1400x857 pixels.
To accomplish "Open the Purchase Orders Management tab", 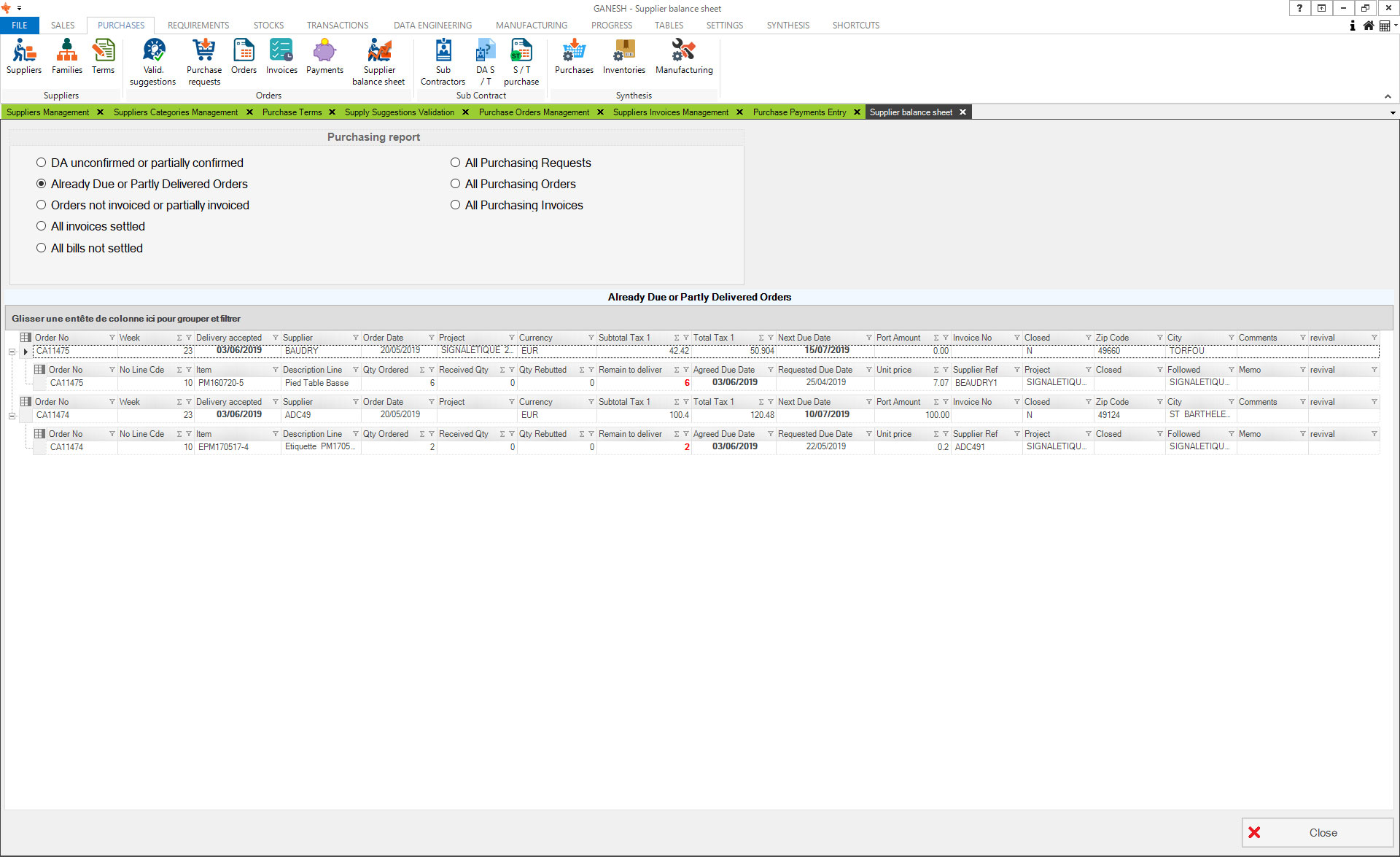I will coord(534,112).
